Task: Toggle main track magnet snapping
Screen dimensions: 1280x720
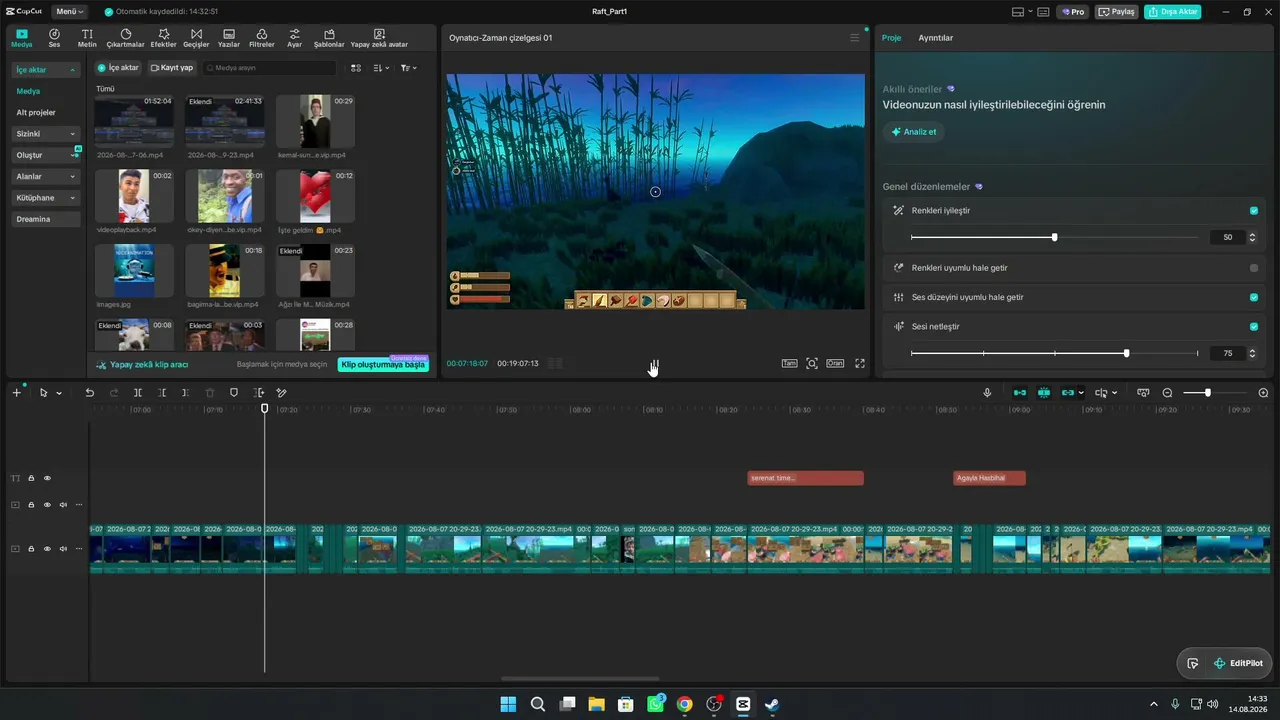Action: pos(1019,393)
